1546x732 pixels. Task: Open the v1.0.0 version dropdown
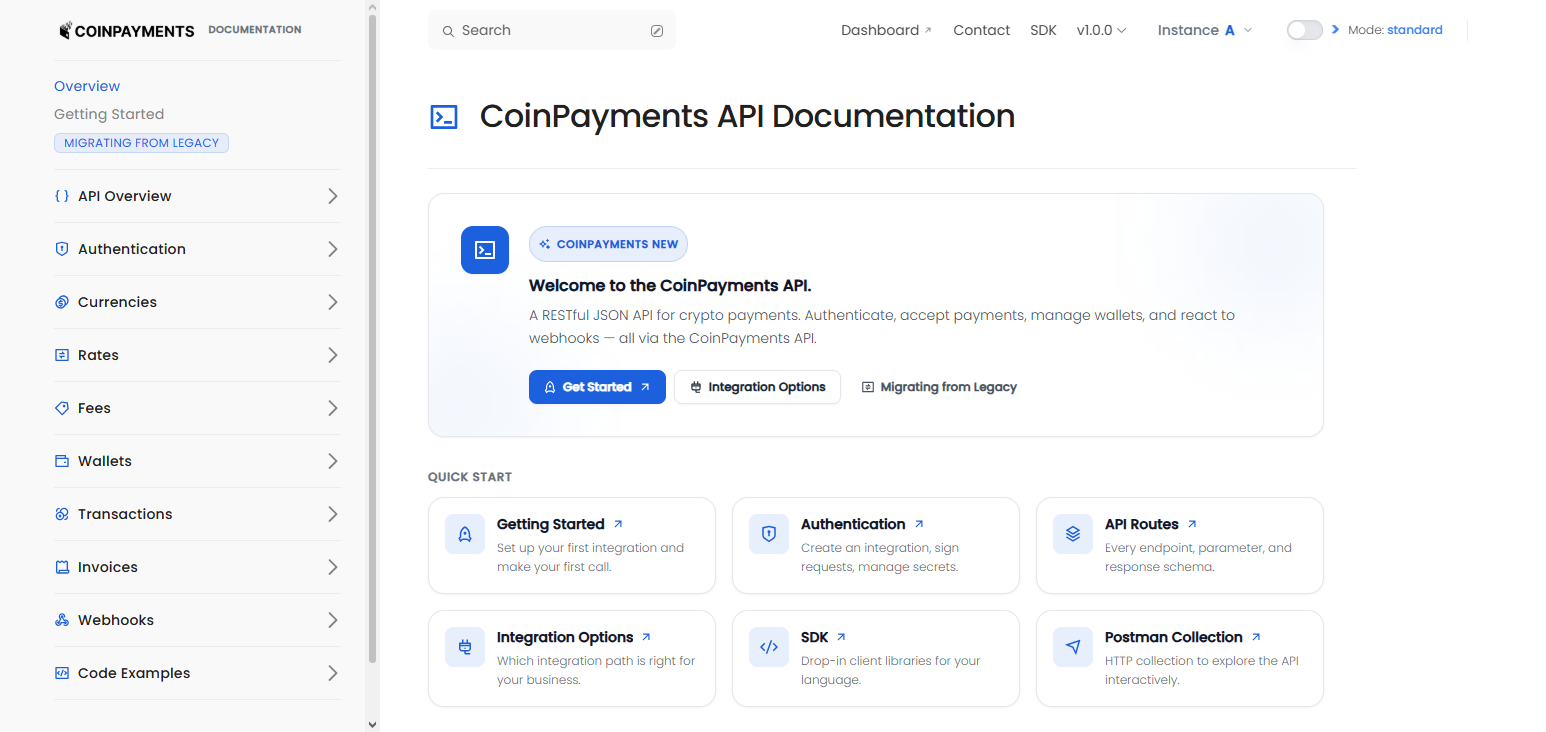point(1101,30)
